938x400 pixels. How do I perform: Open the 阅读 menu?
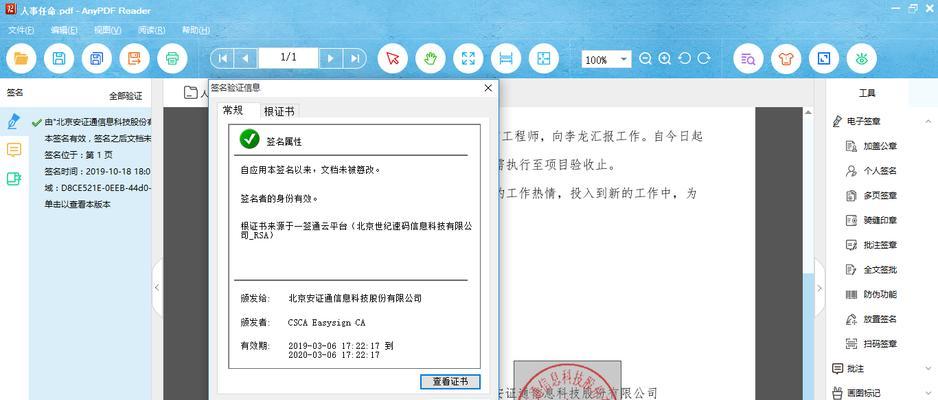tap(151, 30)
